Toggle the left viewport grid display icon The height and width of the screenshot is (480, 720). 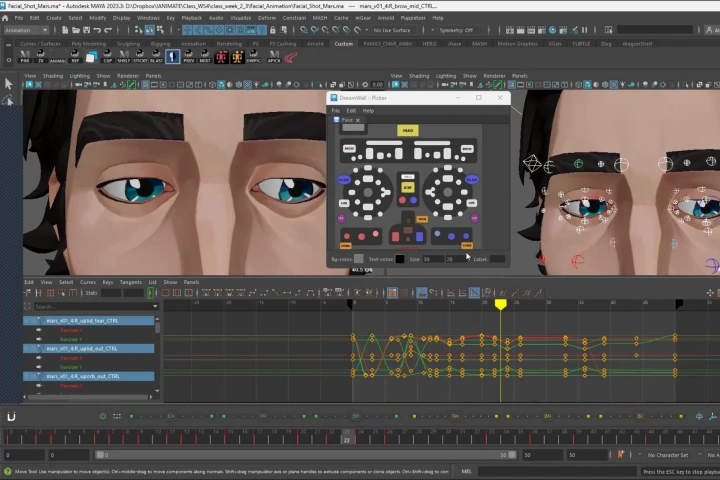pyautogui.click(x=146, y=85)
